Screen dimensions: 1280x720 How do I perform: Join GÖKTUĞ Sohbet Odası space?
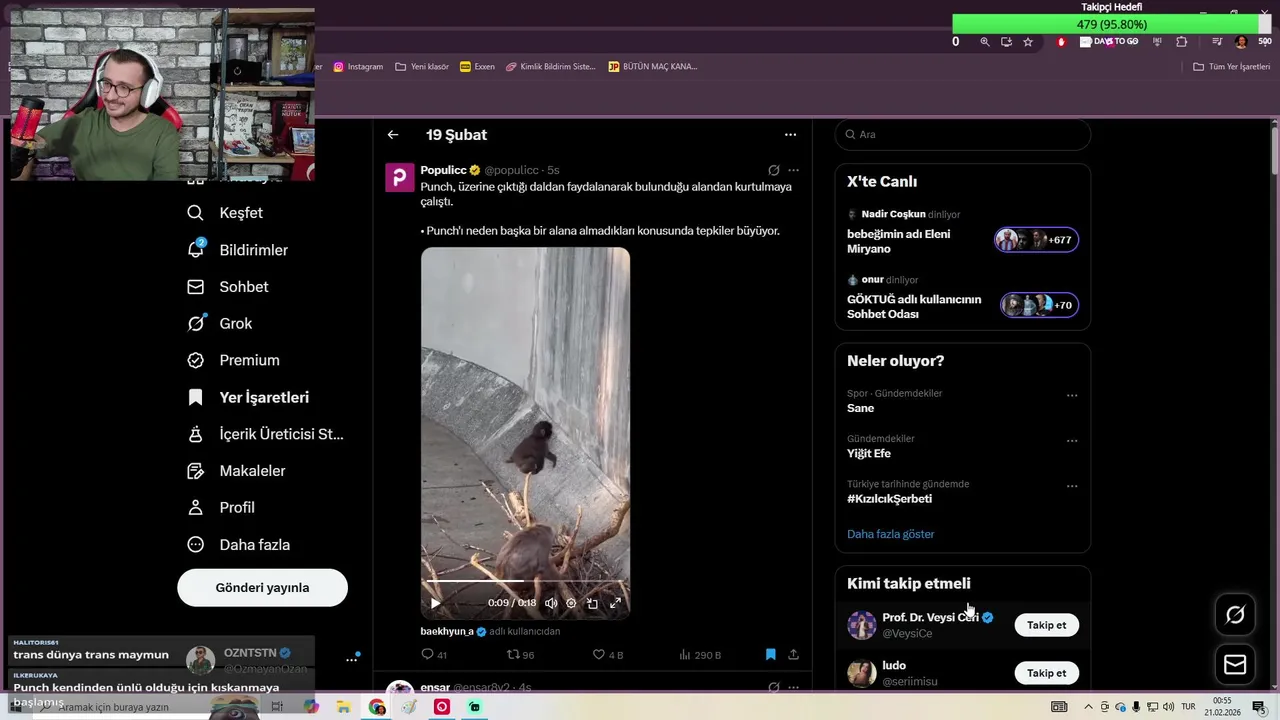[1039, 305]
